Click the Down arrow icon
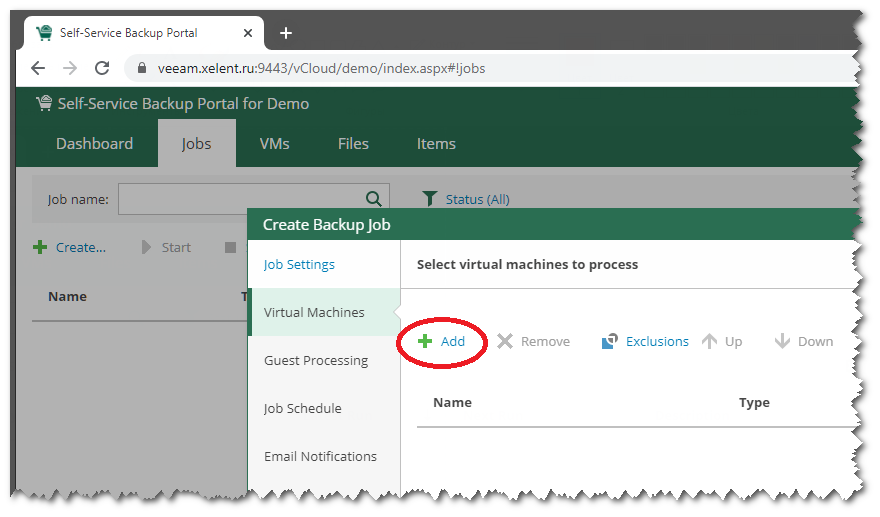The image size is (880, 517). (782, 341)
